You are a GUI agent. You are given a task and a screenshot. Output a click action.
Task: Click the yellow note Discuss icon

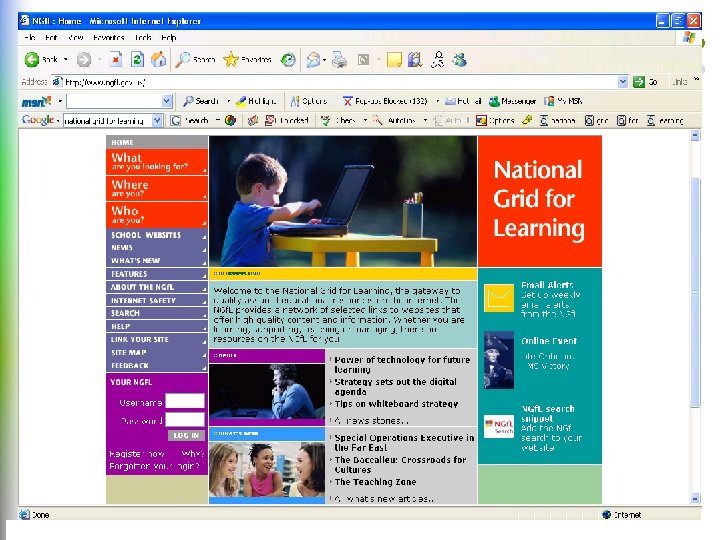pos(394,59)
